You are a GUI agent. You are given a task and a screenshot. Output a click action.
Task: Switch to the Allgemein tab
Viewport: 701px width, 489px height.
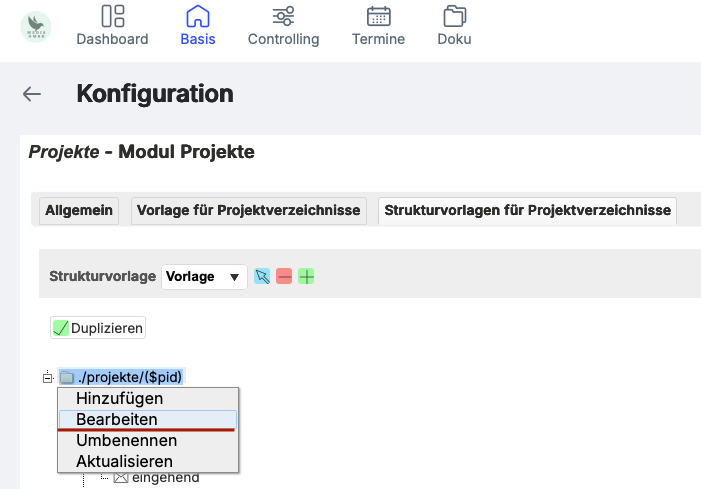[x=79, y=211]
